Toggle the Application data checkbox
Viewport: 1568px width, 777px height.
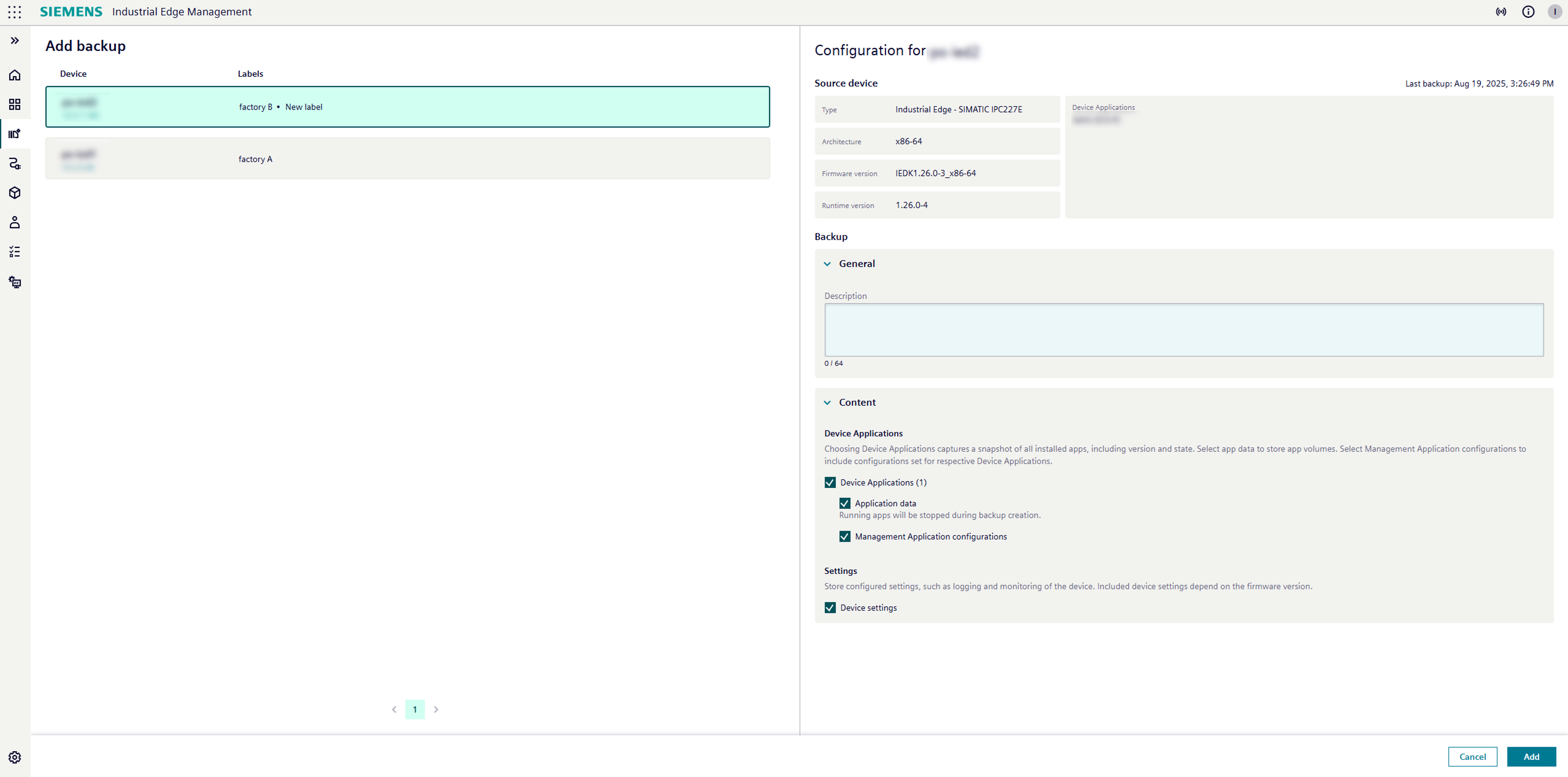pyautogui.click(x=844, y=503)
